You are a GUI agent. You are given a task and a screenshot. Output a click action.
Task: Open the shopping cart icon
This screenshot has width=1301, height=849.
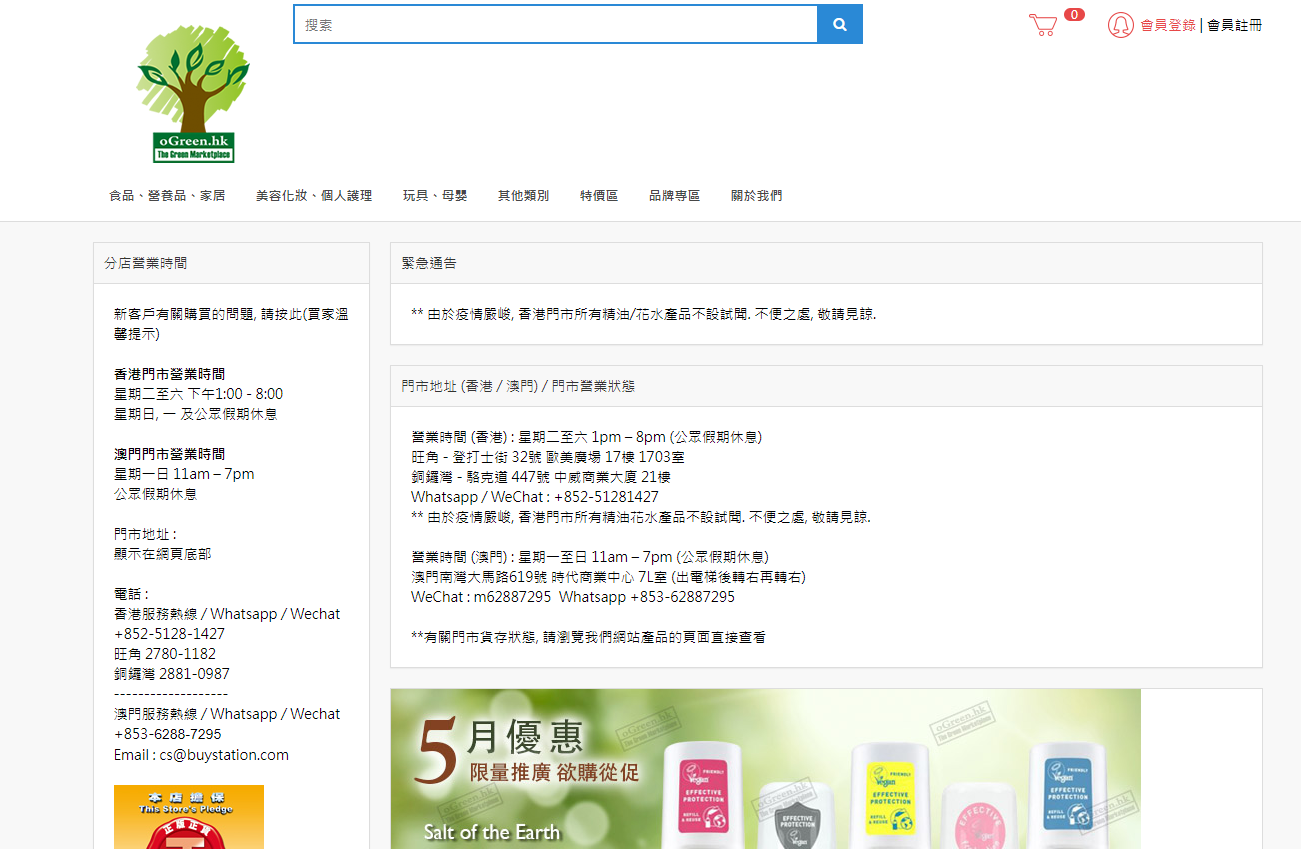pyautogui.click(x=1043, y=25)
